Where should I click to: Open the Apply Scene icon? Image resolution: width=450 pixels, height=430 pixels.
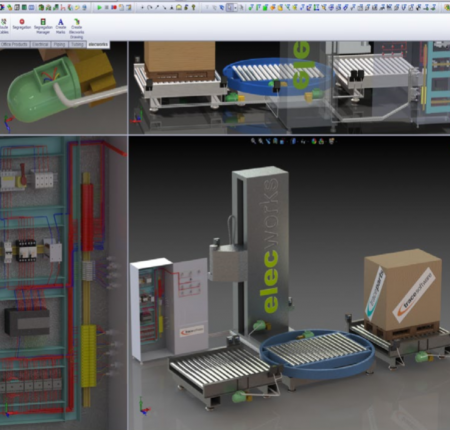tap(321, 141)
